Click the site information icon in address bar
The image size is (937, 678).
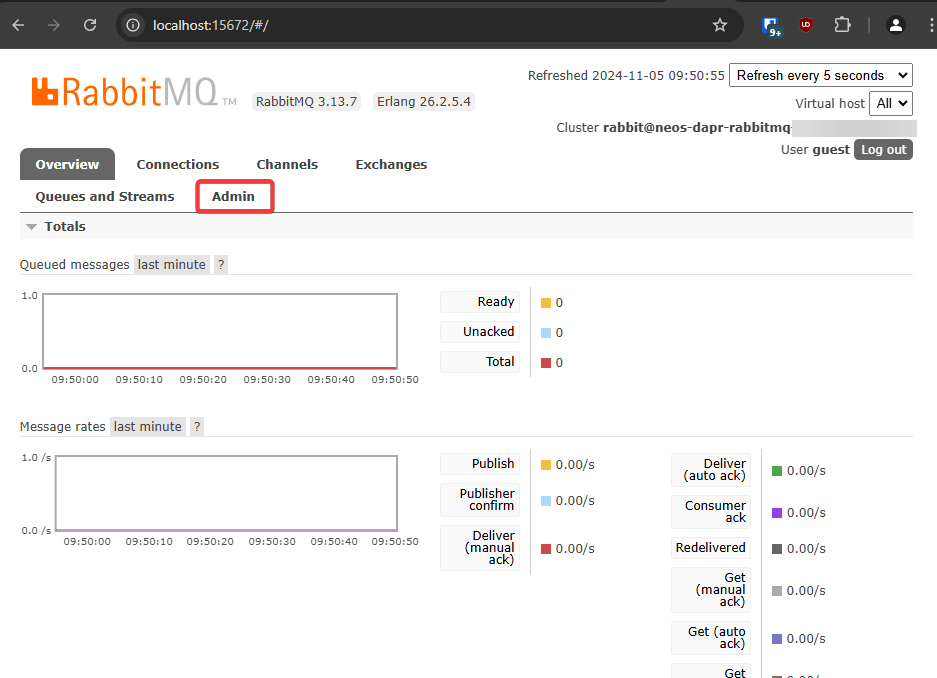click(x=133, y=25)
